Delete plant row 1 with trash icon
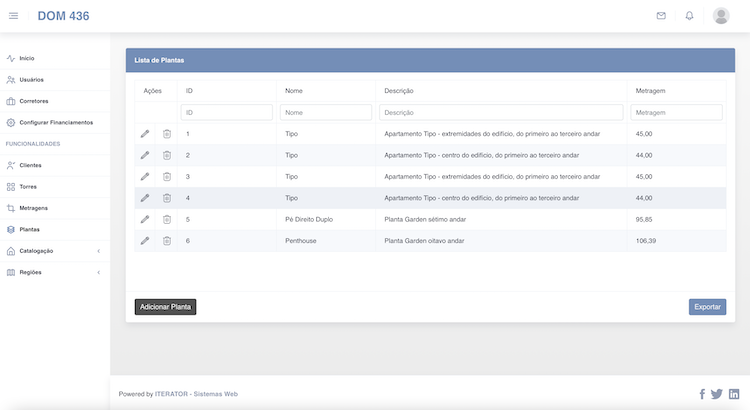This screenshot has height=410, width=750. (x=166, y=134)
